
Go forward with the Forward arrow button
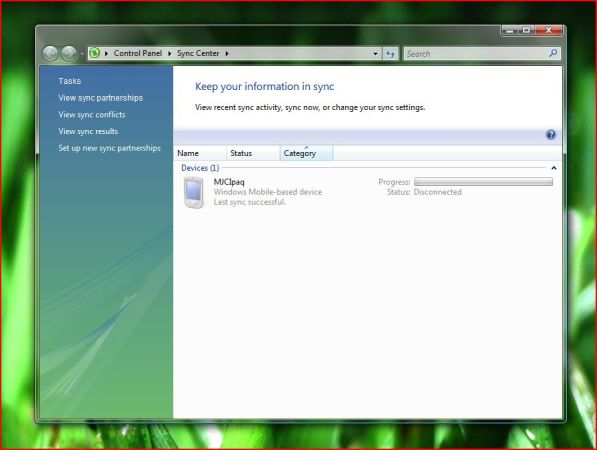coord(69,54)
